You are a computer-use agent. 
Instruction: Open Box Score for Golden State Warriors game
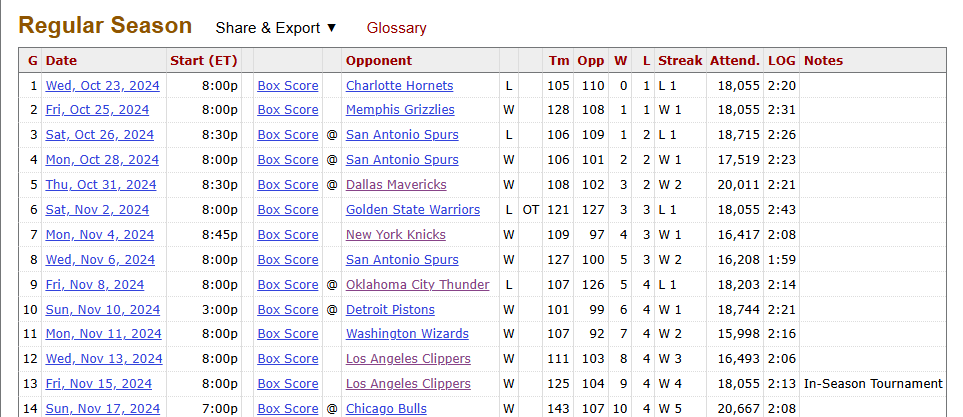(288, 210)
